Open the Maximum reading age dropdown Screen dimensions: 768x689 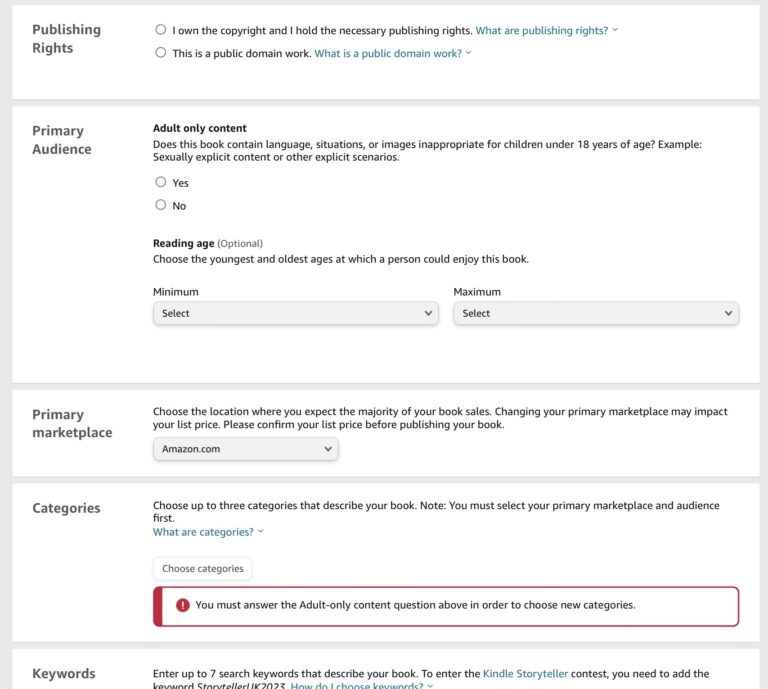(x=596, y=313)
